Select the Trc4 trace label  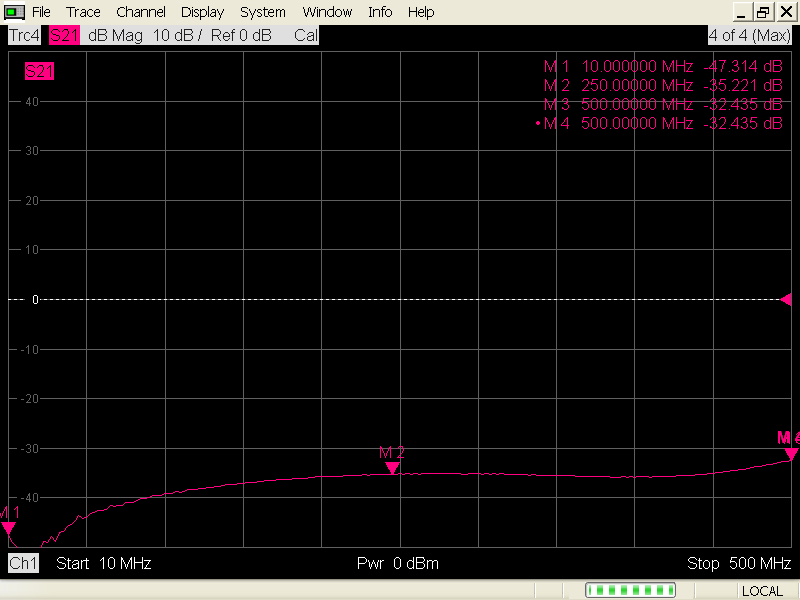tap(24, 35)
